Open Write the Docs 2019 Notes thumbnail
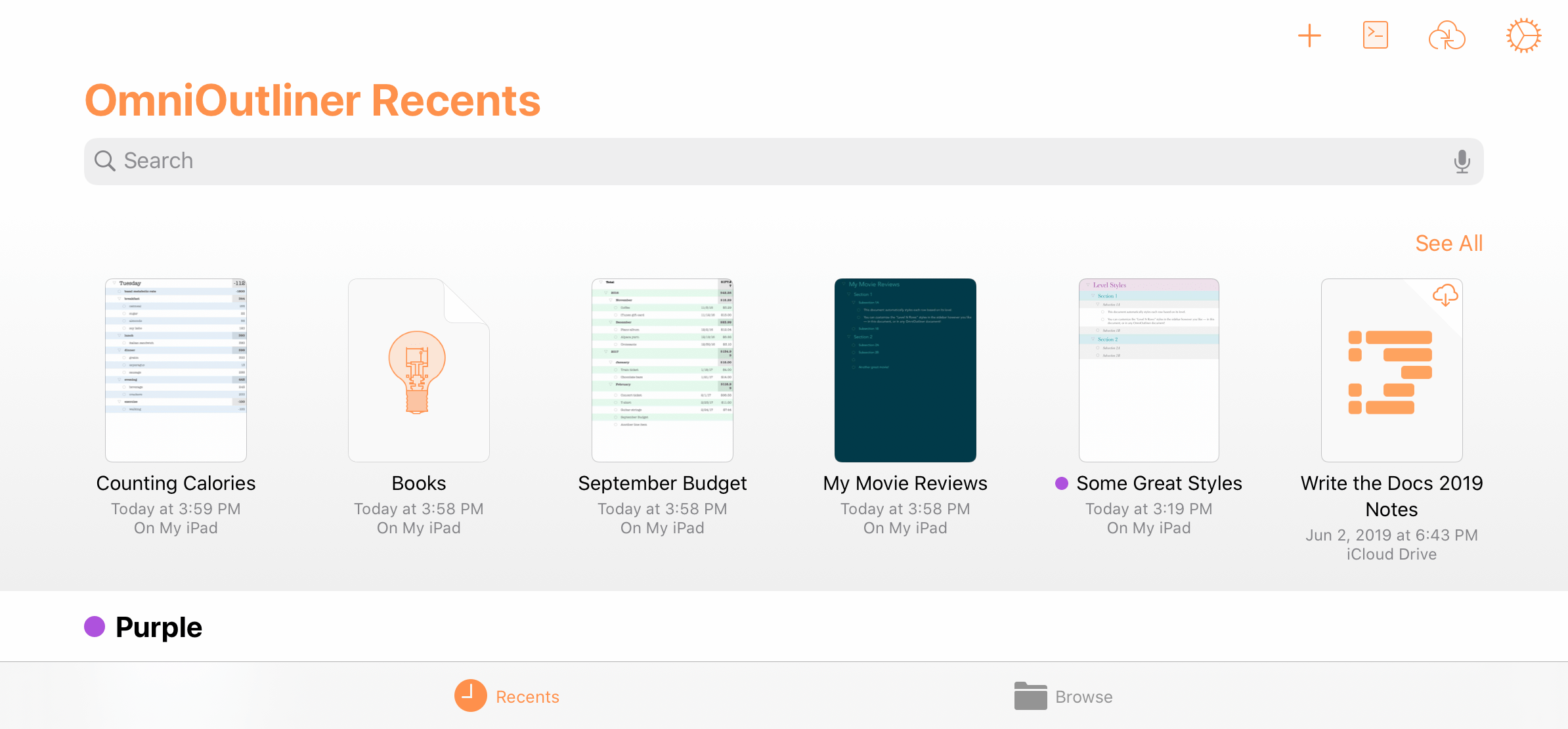1568x729 pixels. tap(1392, 370)
